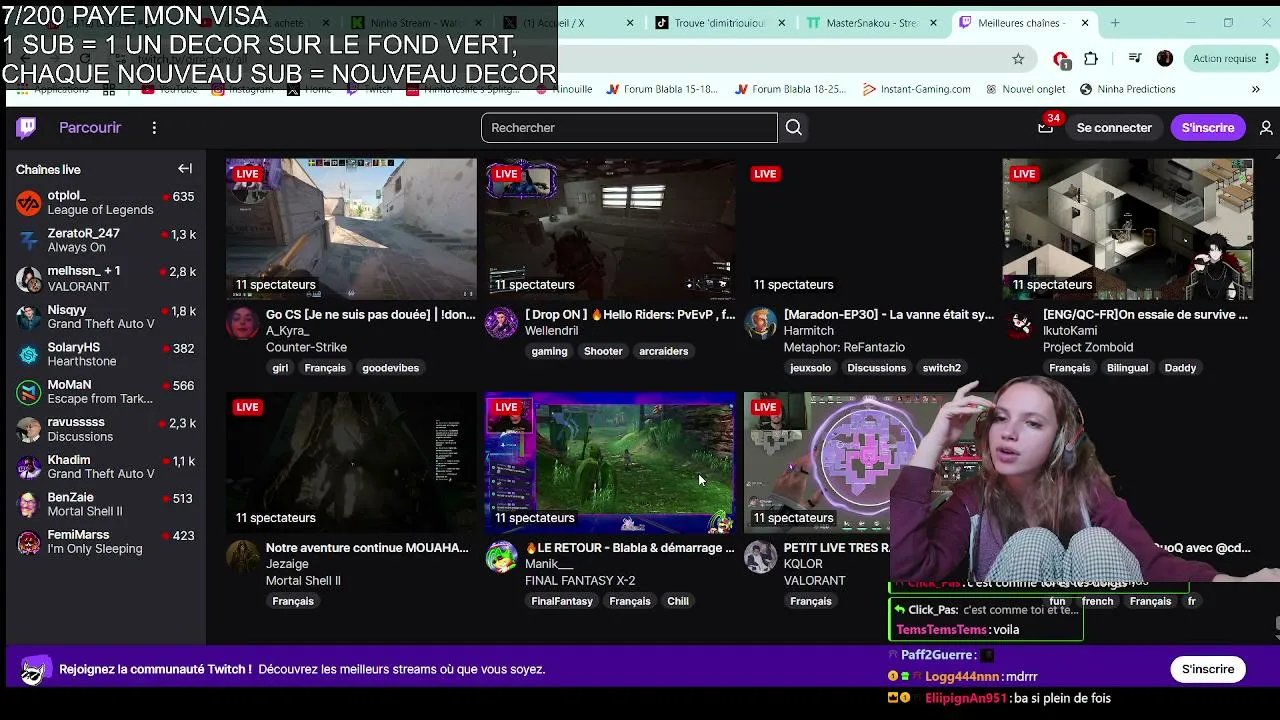Open the browser extensions puzzle icon
Image resolution: width=1280 pixels, height=720 pixels.
coord(1091,59)
